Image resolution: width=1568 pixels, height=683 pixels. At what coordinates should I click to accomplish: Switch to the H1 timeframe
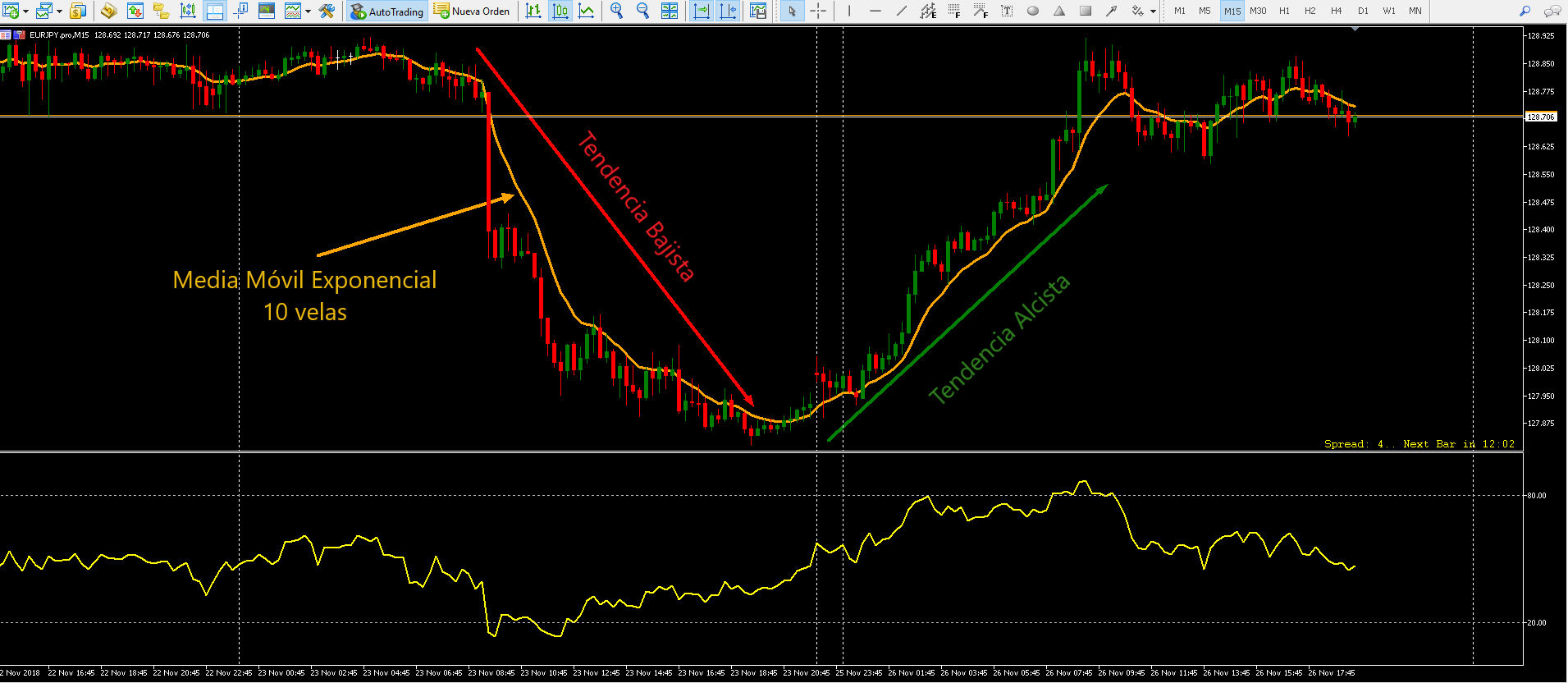click(1284, 11)
